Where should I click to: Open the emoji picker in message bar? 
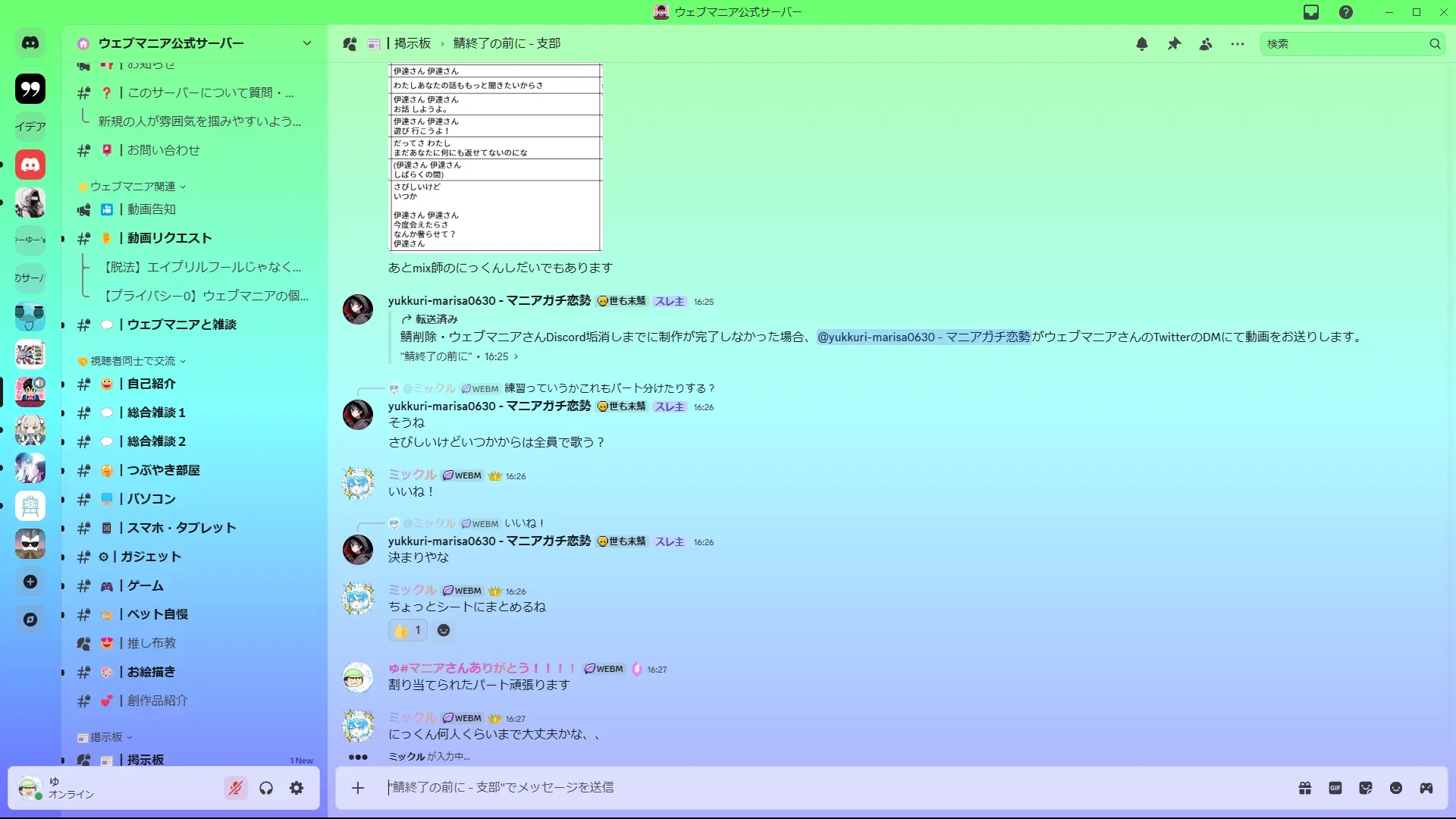[1396, 788]
